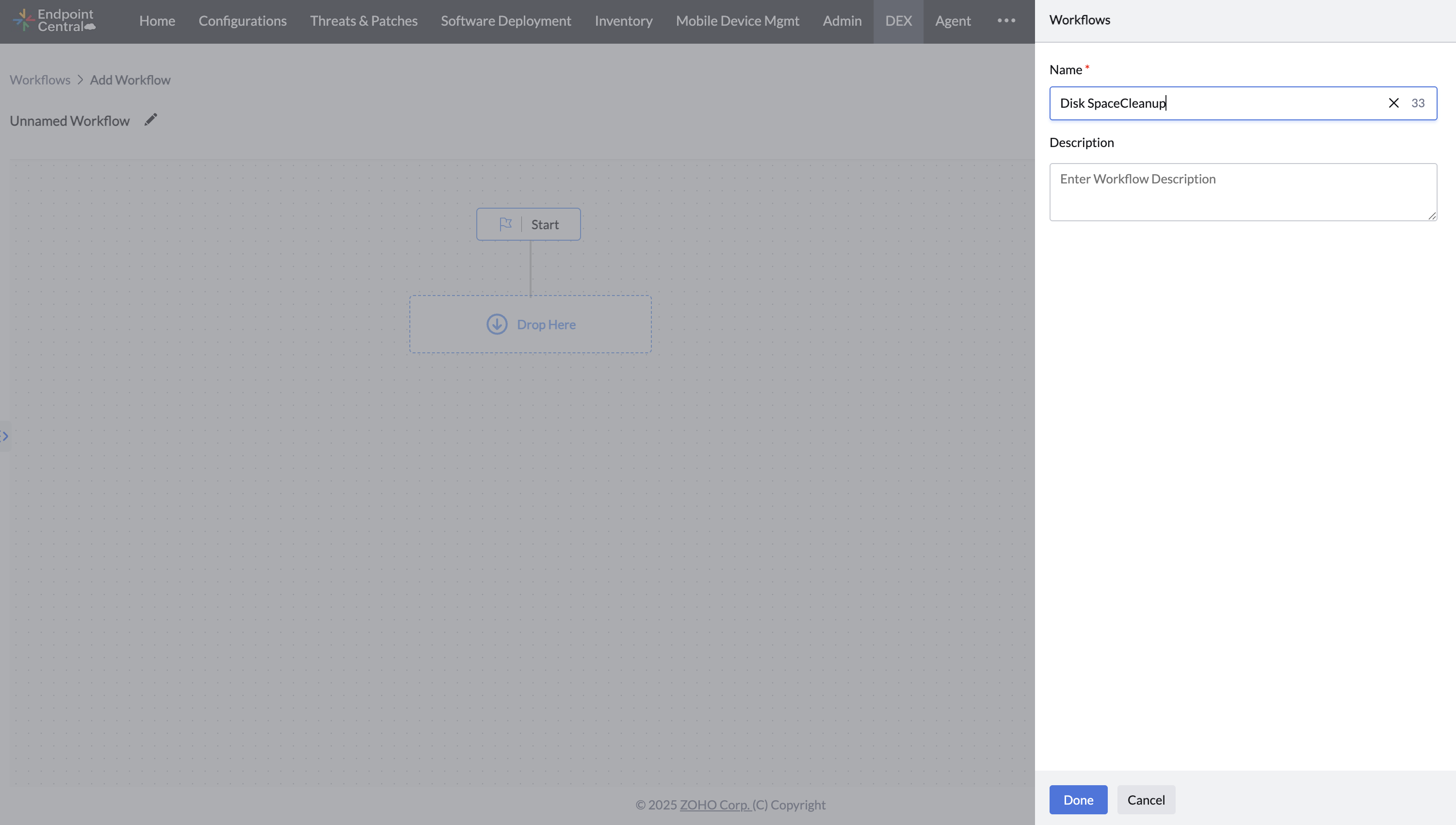Click Done to save the workflow
This screenshot has height=825, width=1456.
tap(1078, 799)
